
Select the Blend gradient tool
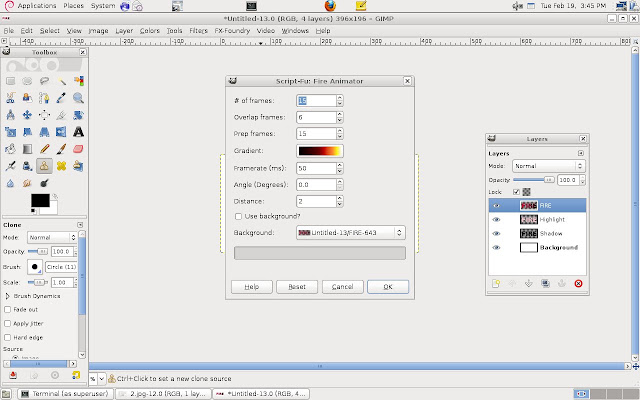click(27, 149)
